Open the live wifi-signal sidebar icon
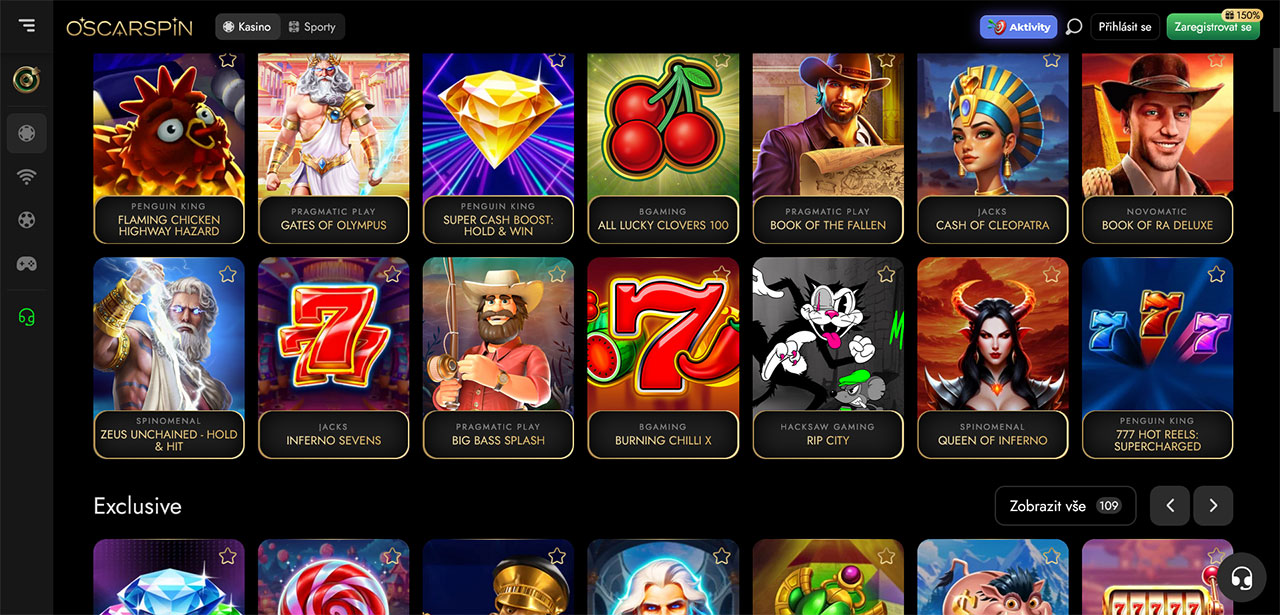 tap(27, 177)
